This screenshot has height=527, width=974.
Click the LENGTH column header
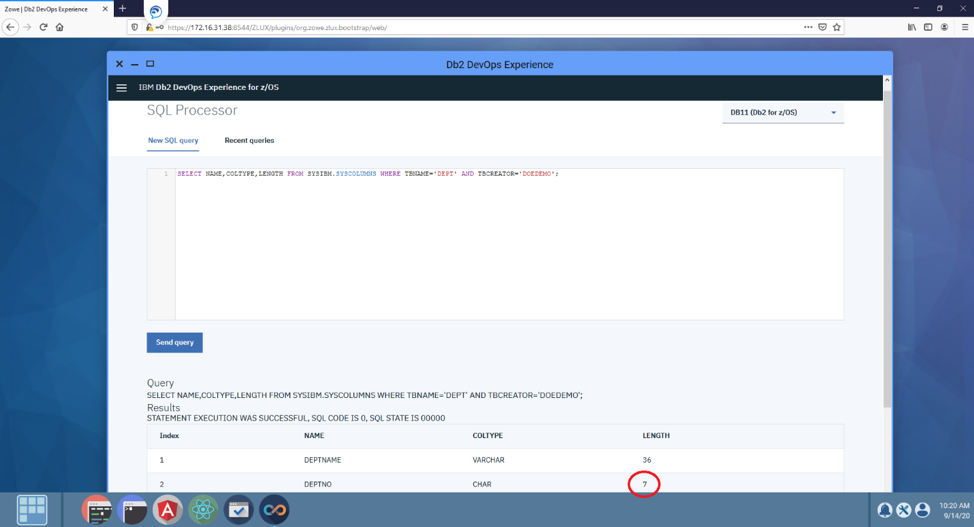point(656,436)
